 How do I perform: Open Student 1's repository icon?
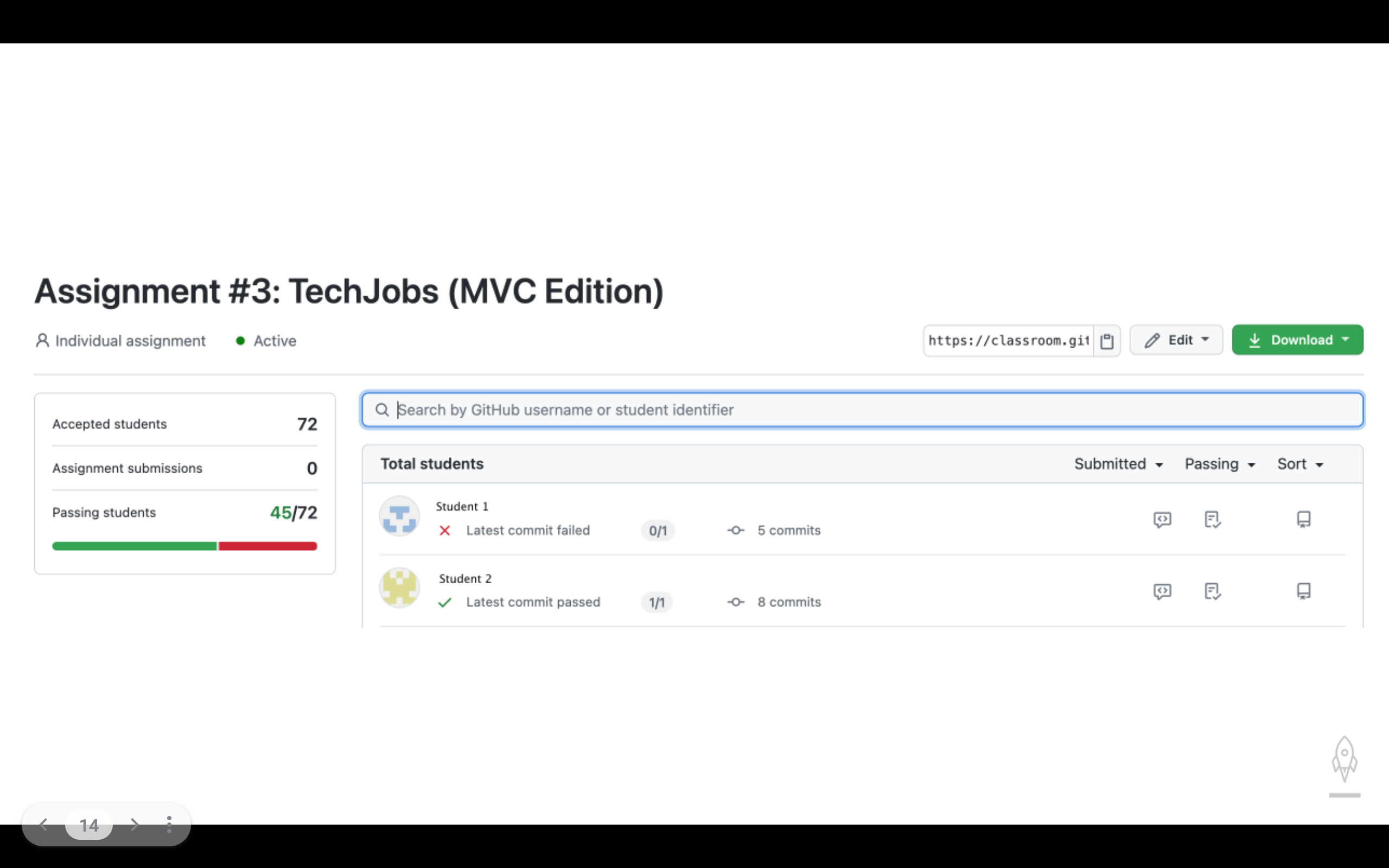tap(1303, 520)
